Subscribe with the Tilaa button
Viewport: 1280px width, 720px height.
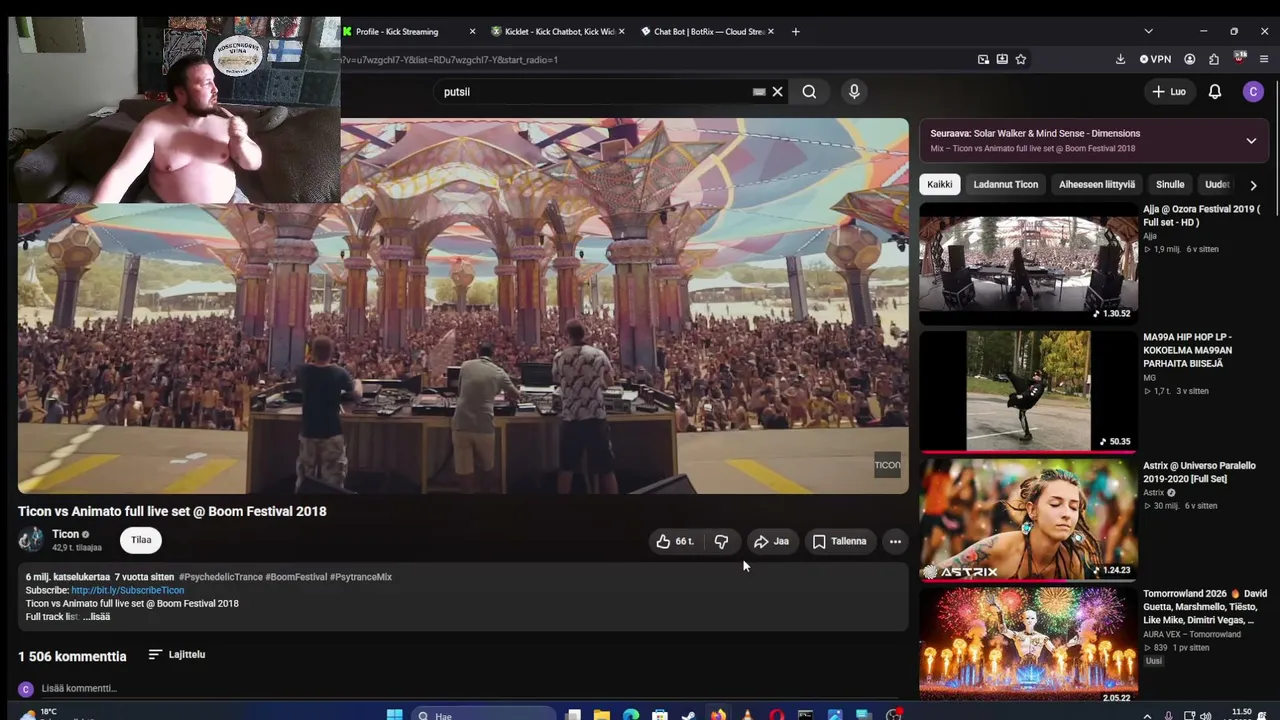point(141,540)
